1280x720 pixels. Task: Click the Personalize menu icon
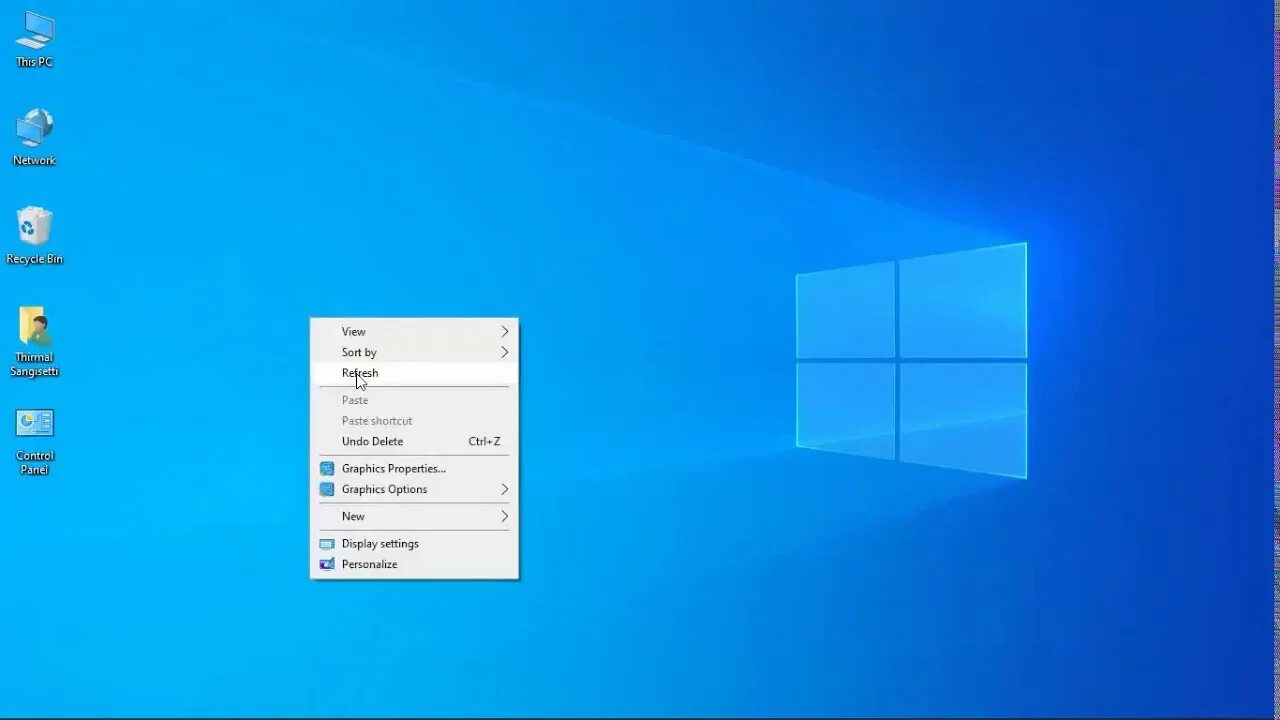pos(327,564)
